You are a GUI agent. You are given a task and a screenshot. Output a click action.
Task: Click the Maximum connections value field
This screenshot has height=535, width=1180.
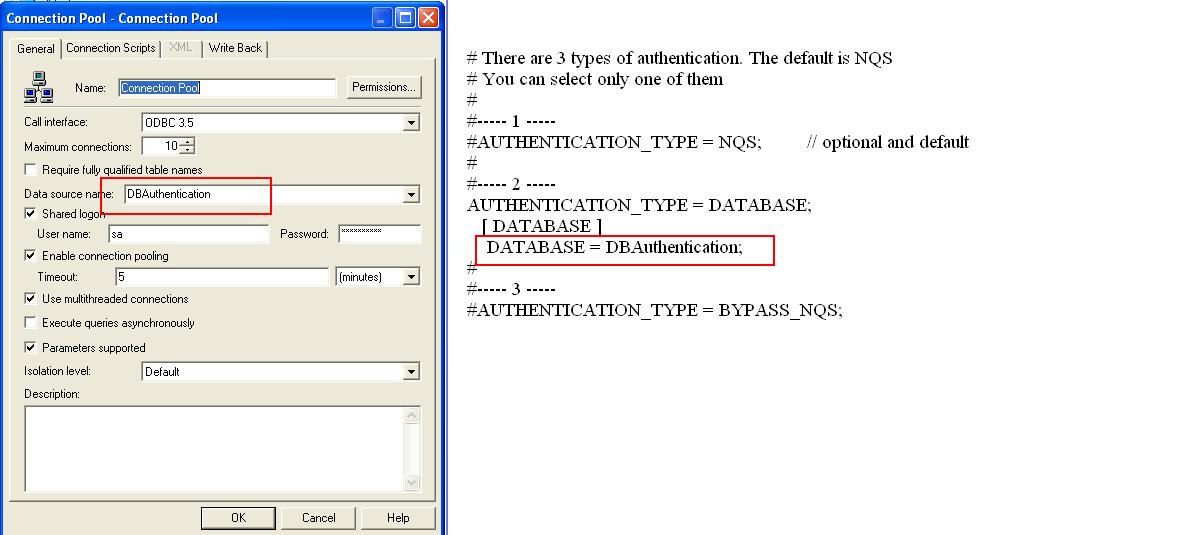point(161,146)
